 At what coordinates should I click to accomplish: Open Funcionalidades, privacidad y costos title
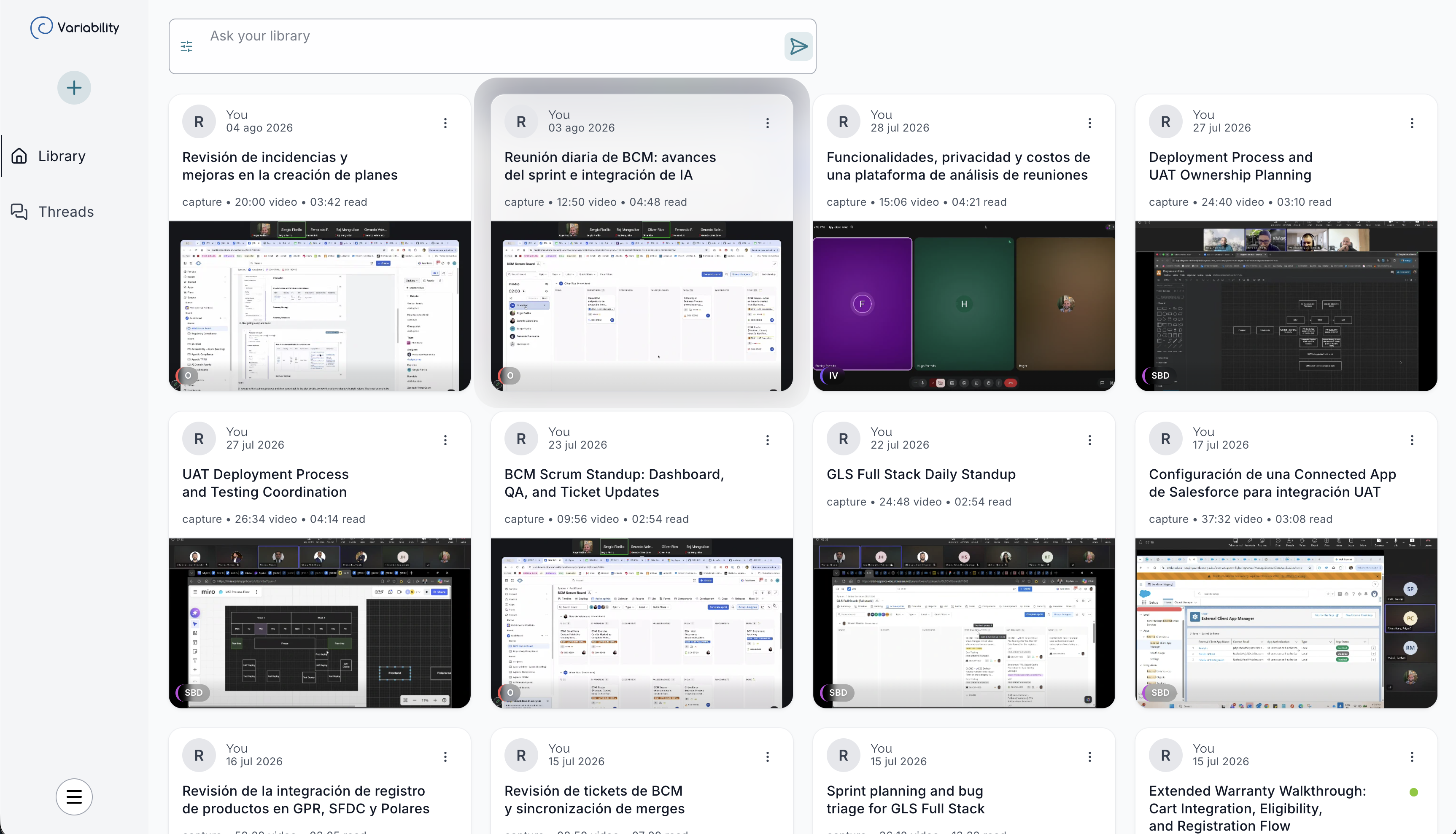coord(958,166)
